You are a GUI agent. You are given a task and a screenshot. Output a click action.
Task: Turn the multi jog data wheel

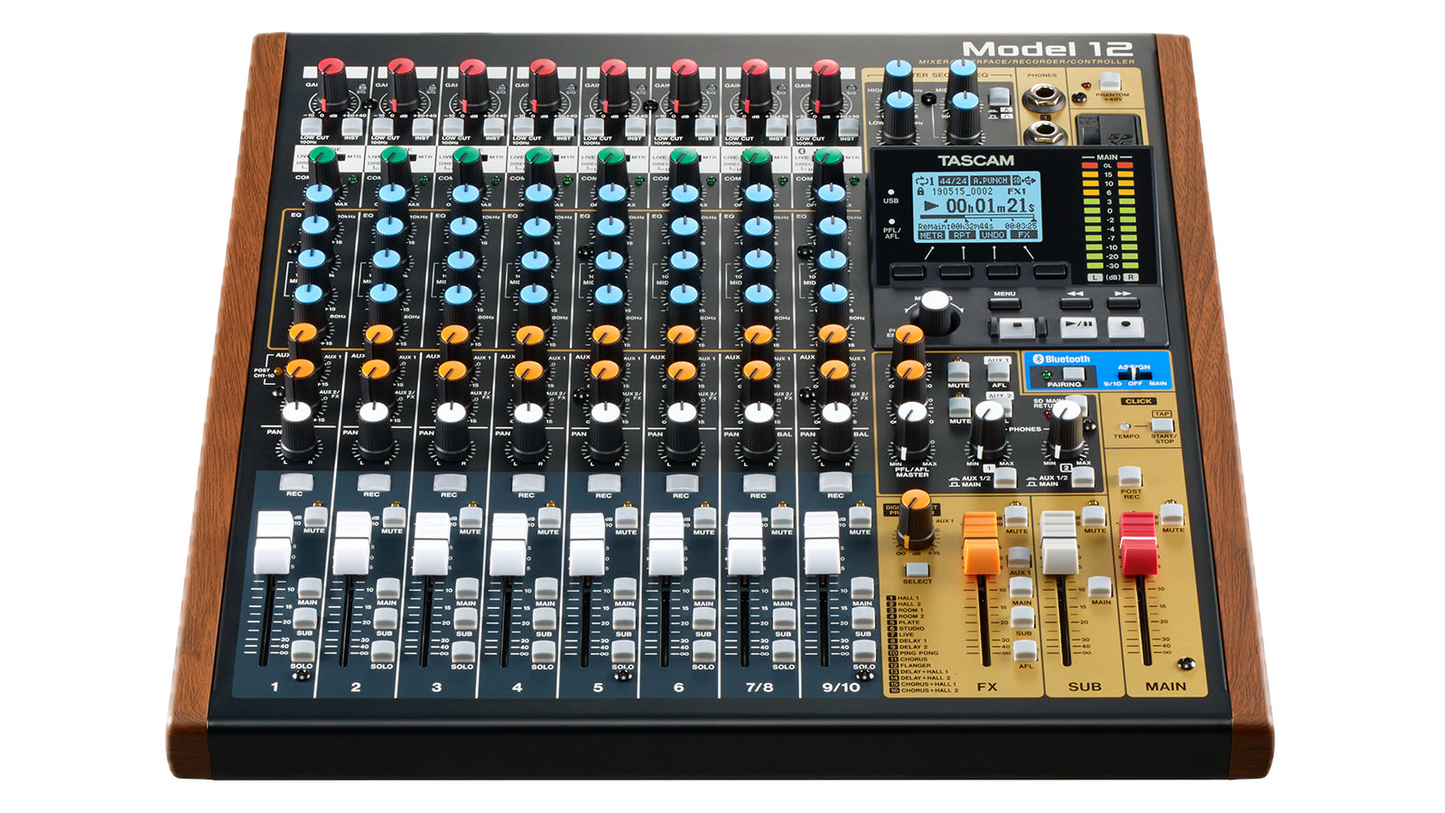935,310
